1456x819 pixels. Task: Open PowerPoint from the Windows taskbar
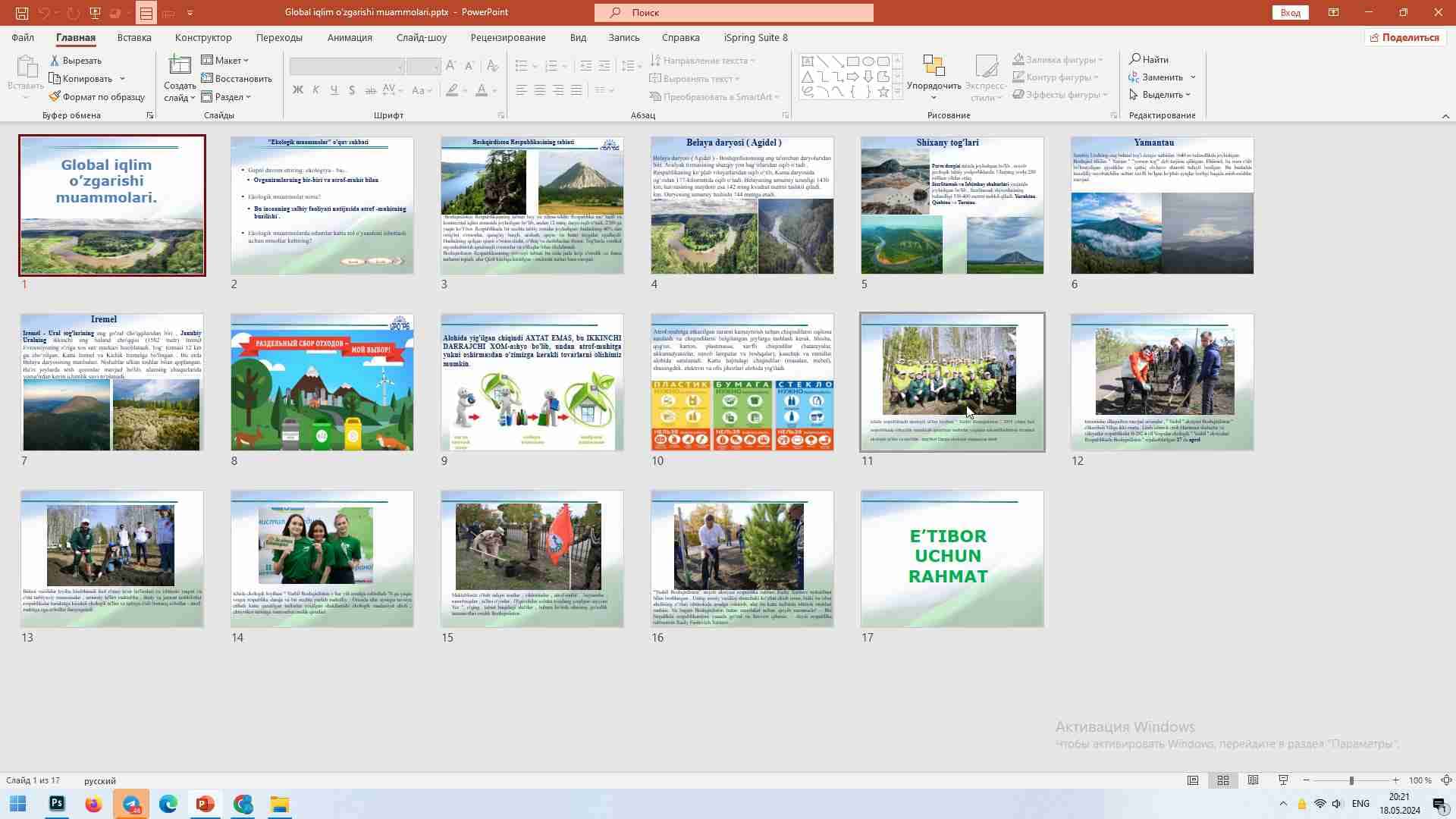(x=205, y=804)
